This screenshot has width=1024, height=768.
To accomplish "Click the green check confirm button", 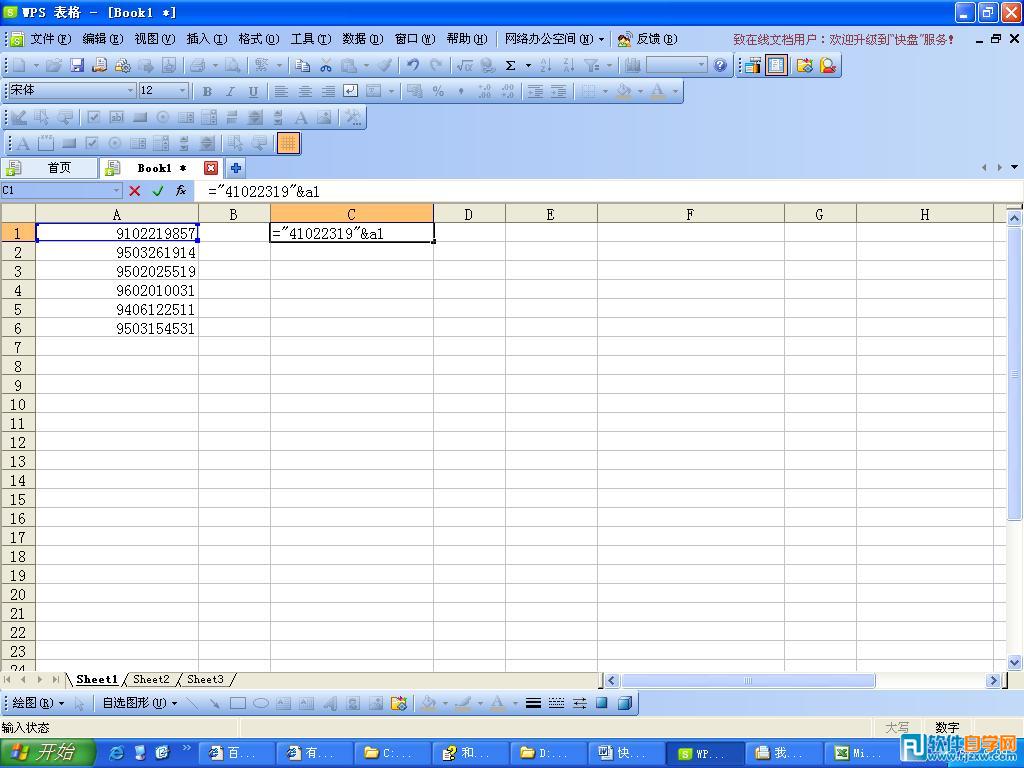I will (x=157, y=191).
